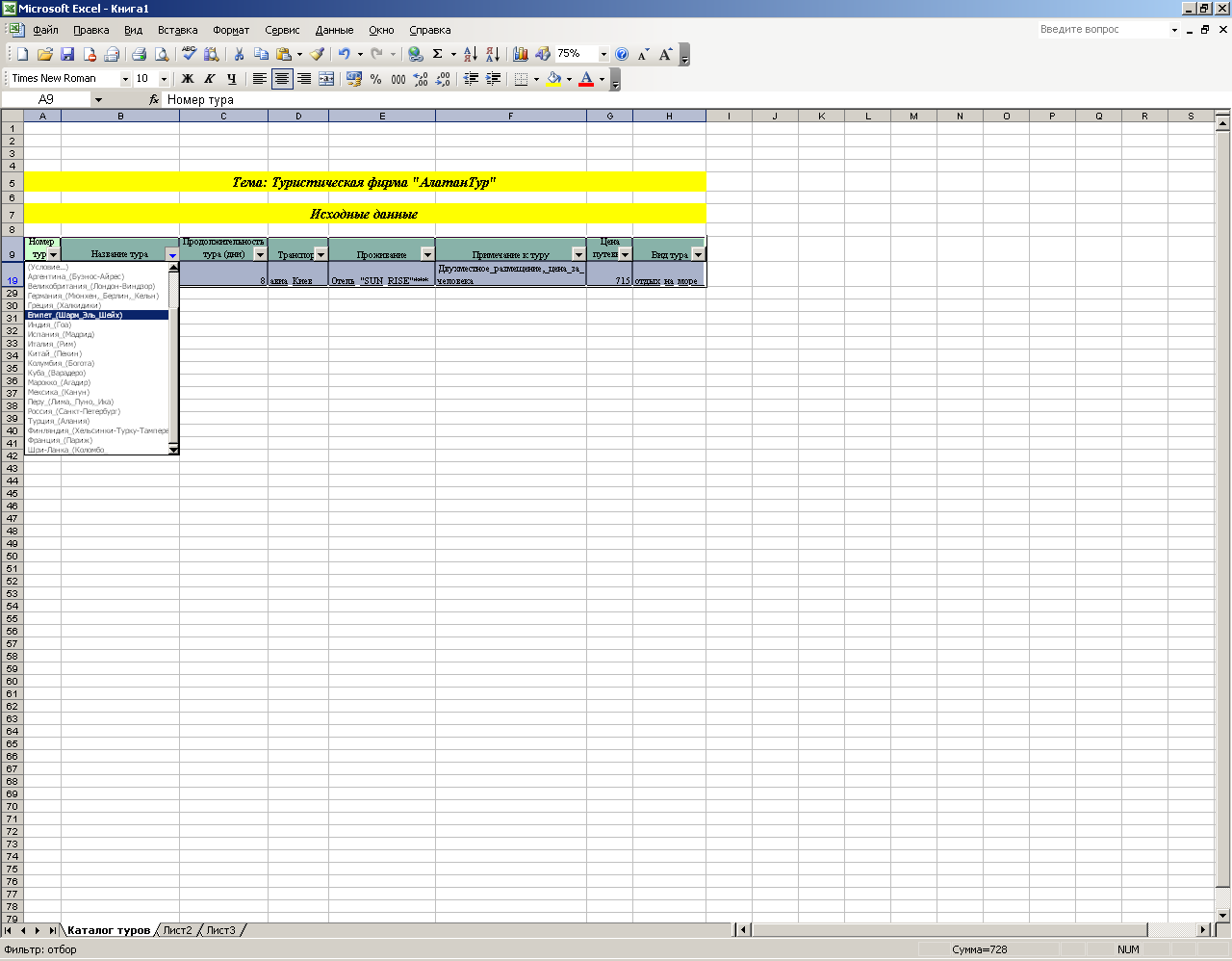The width and height of the screenshot is (1232, 961).
Task: Toggle left text alignment
Action: pyautogui.click(x=260, y=79)
